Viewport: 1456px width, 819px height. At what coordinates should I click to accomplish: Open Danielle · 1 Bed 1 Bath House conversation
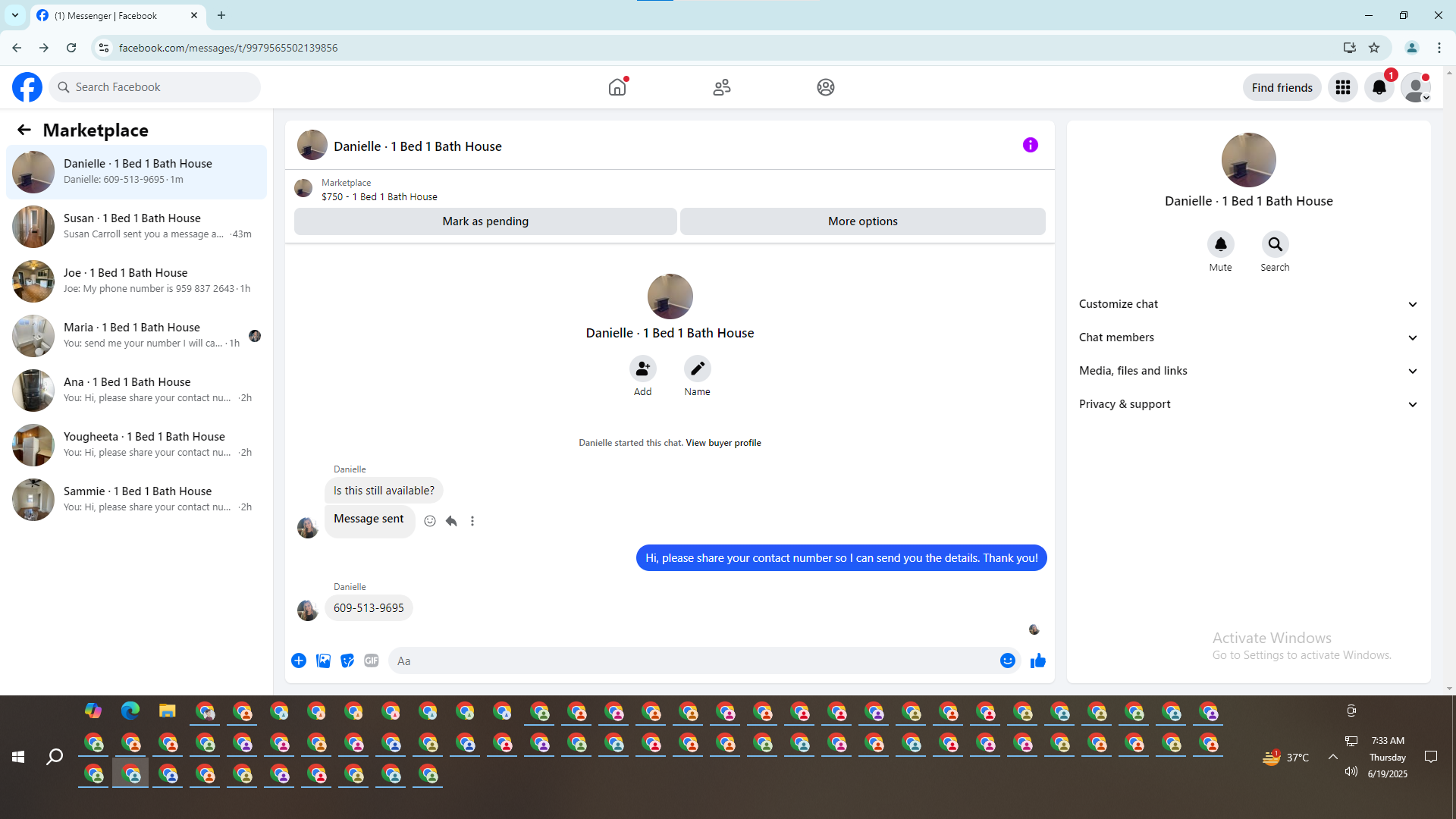136,172
